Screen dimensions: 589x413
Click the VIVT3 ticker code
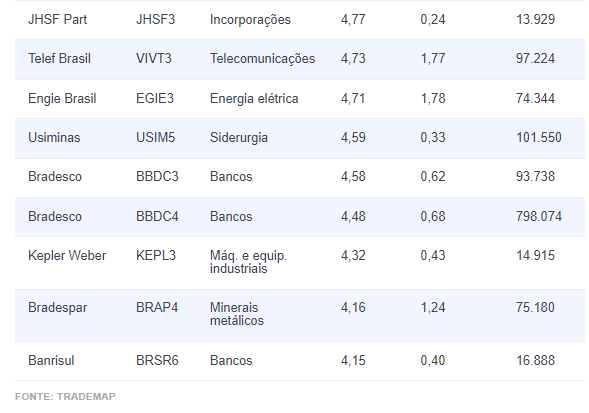[x=154, y=59]
